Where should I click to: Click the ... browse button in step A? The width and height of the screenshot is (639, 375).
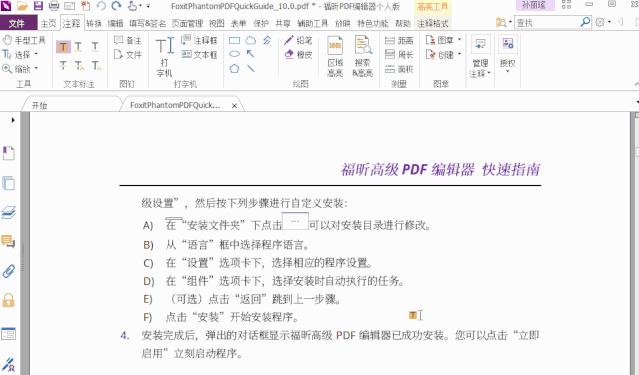[x=295, y=221]
